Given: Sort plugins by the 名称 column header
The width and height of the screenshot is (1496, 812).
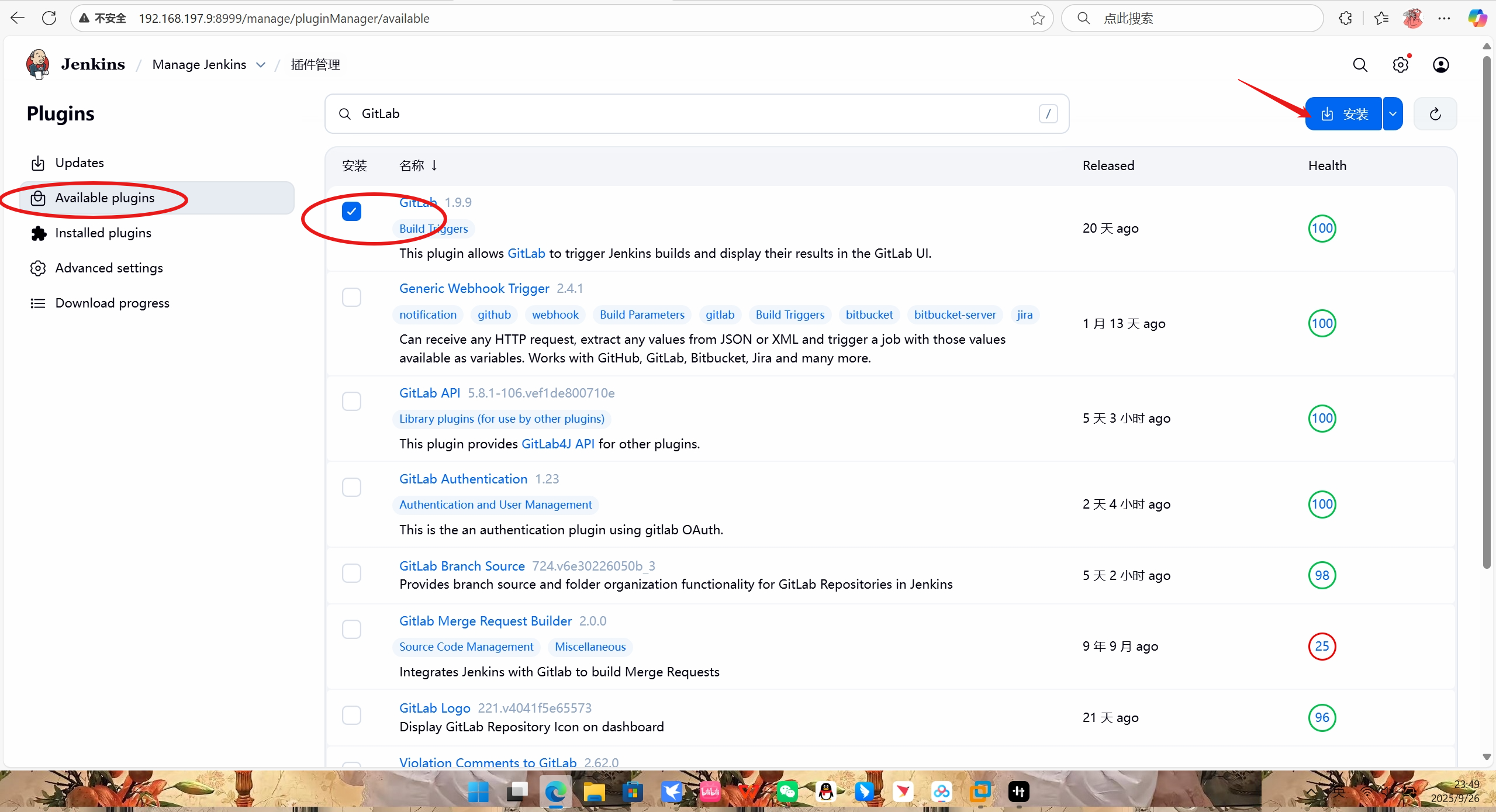Looking at the screenshot, I should click(x=418, y=165).
